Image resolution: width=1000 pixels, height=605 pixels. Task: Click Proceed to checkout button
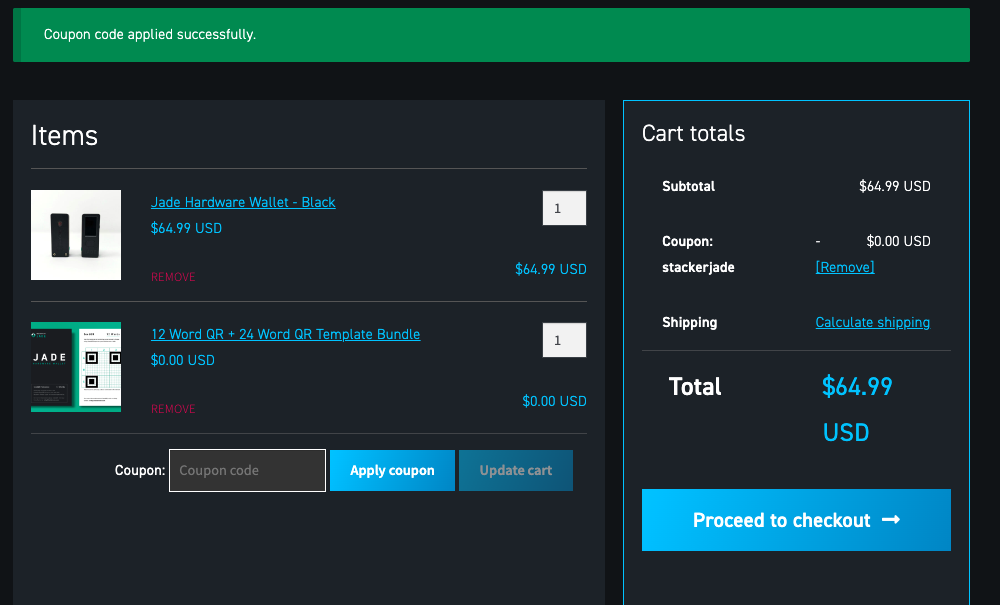796,520
